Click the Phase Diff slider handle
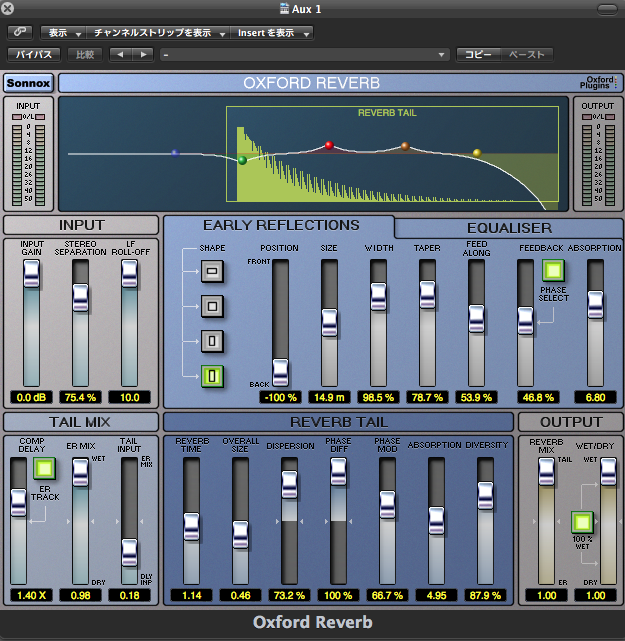Image resolution: width=625 pixels, height=641 pixels. [x=338, y=471]
